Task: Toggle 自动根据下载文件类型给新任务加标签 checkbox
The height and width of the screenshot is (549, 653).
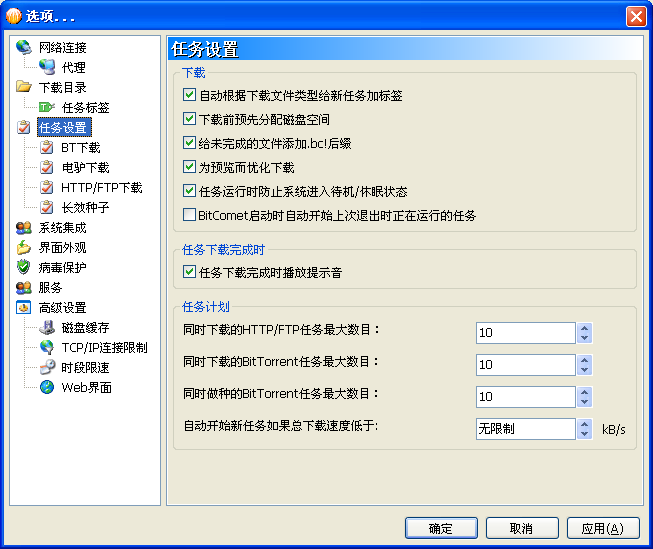Action: click(x=189, y=95)
